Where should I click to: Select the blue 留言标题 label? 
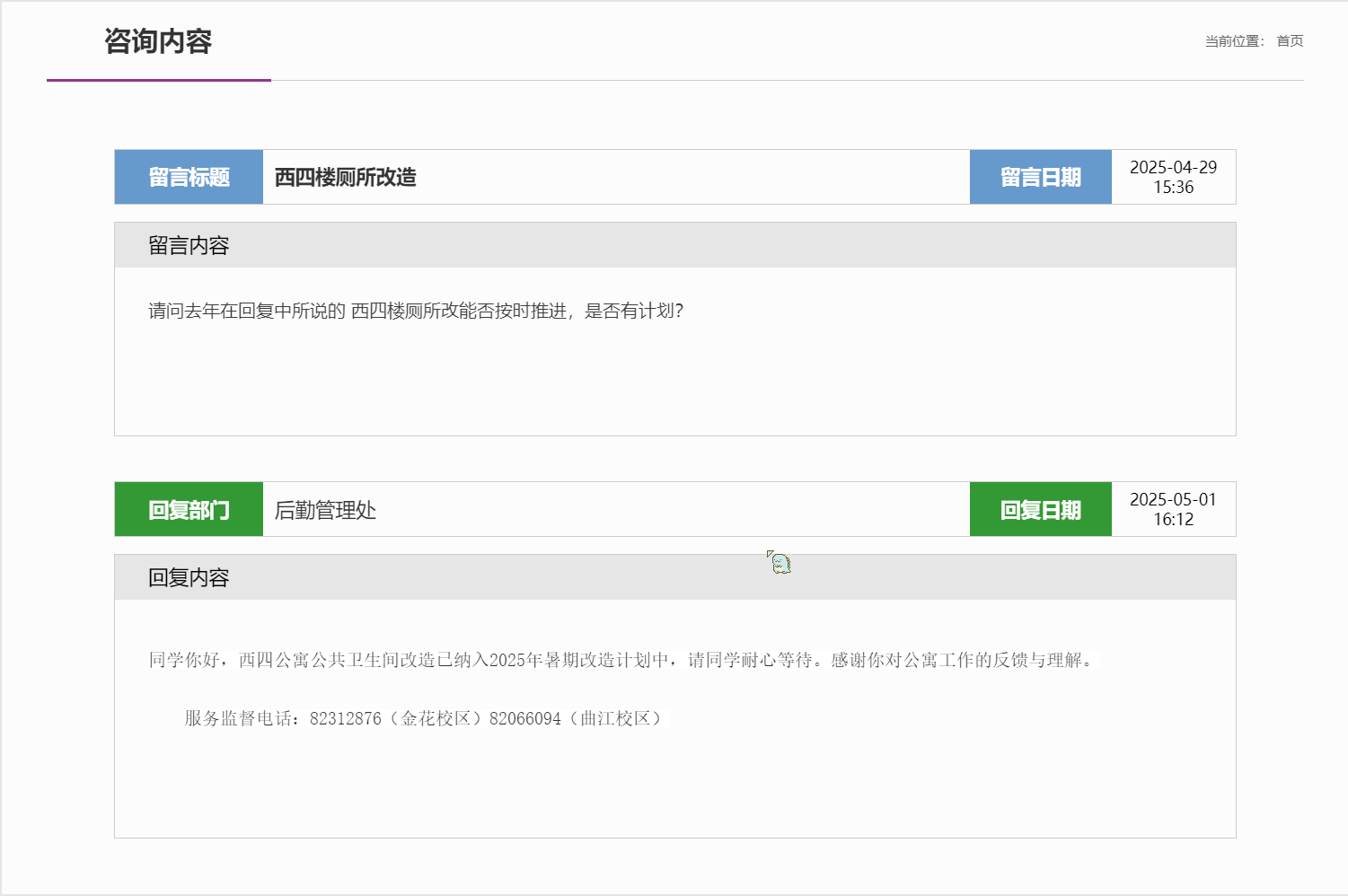point(189,177)
